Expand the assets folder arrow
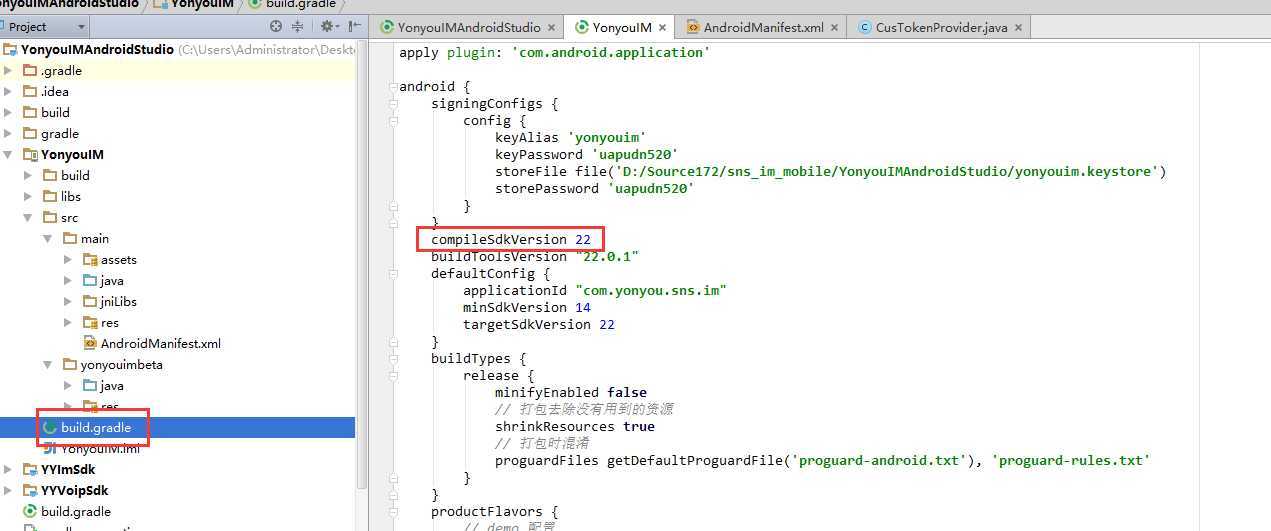The image size is (1271, 531). 68,260
